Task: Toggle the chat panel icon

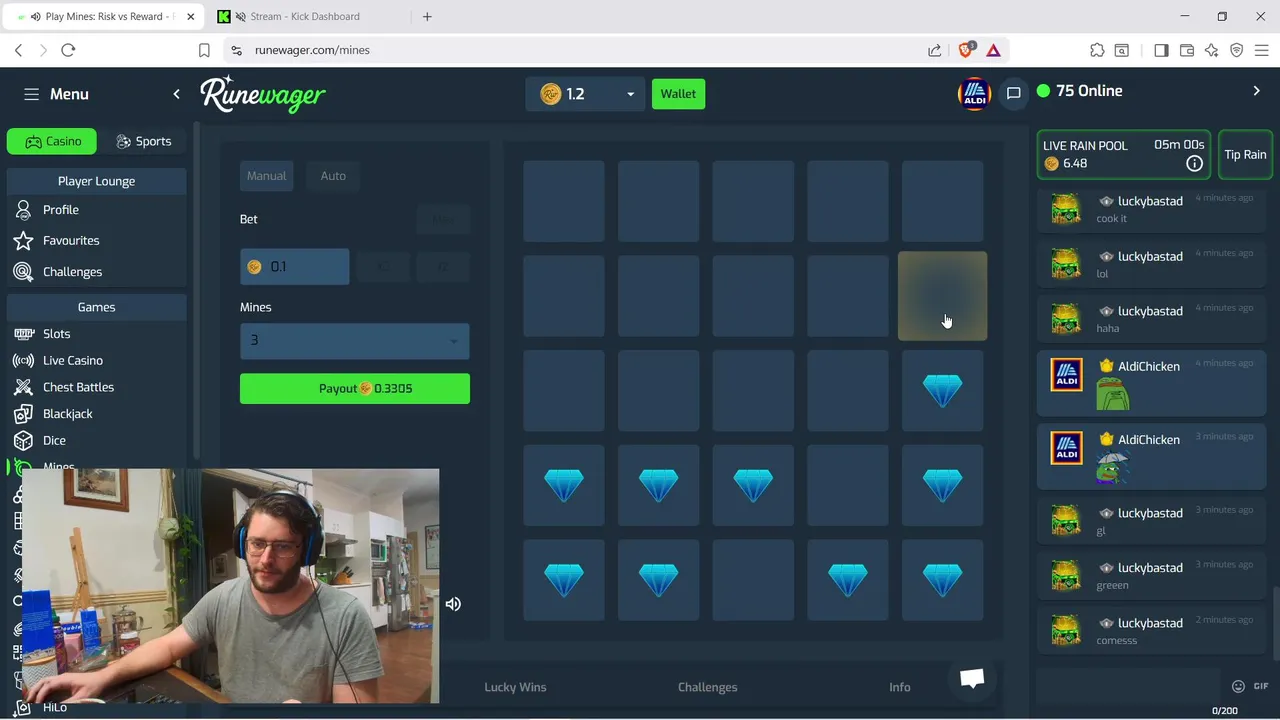Action: click(1013, 94)
